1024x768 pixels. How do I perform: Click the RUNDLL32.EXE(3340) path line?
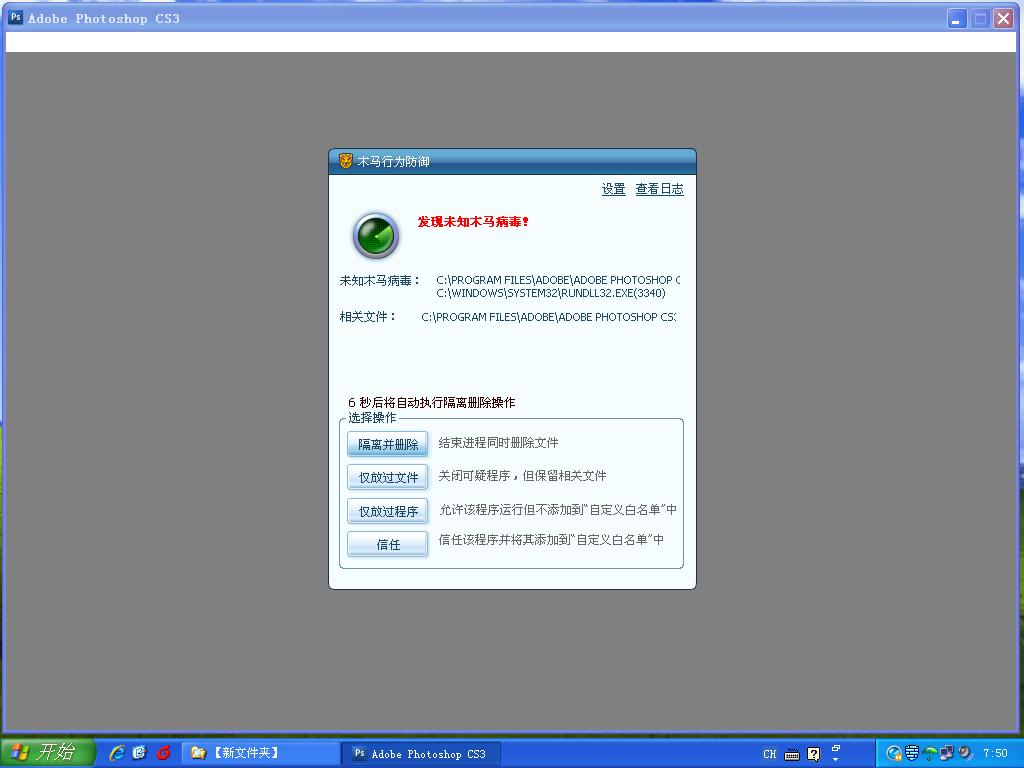(551, 293)
